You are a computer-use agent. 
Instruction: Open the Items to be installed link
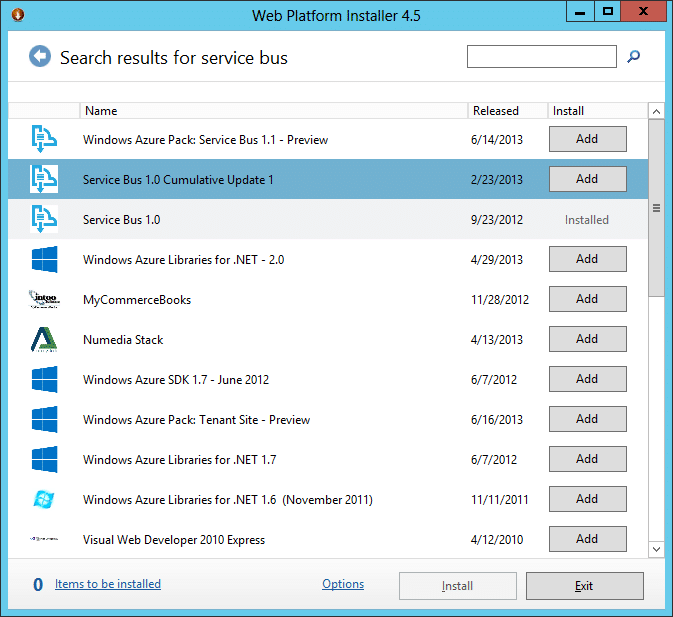(x=108, y=584)
